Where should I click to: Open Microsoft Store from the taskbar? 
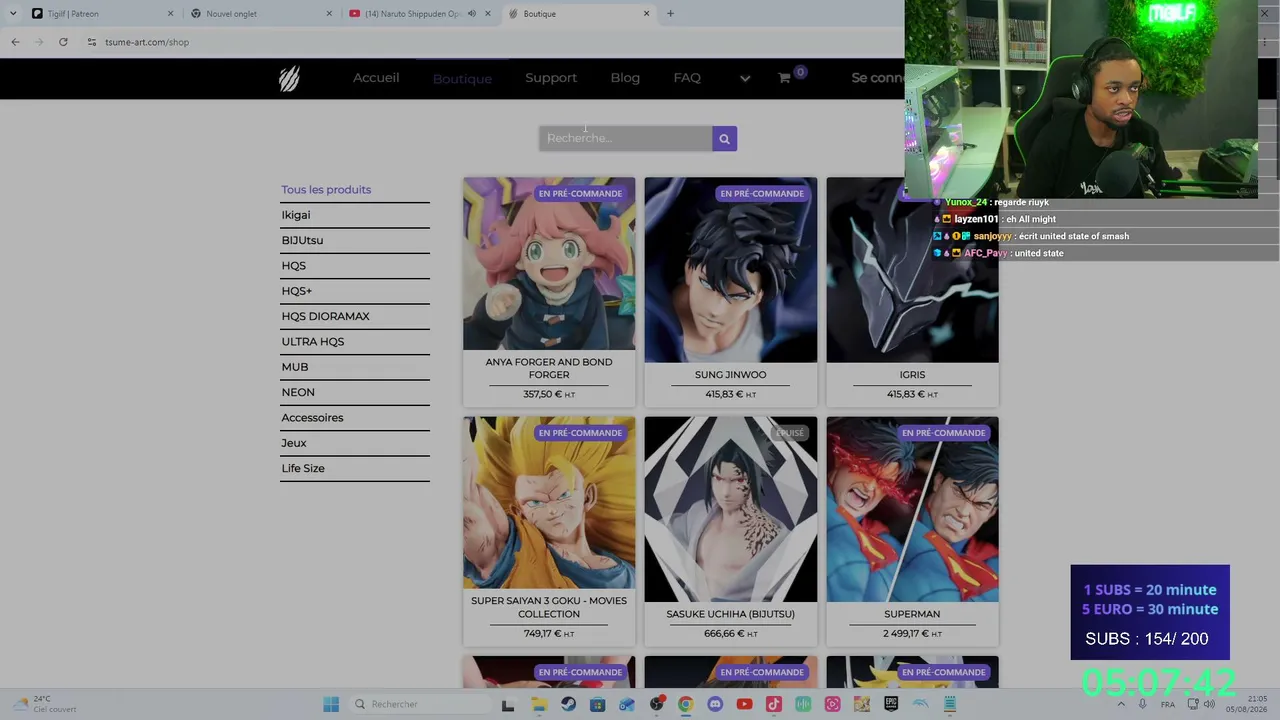pyautogui.click(x=597, y=704)
